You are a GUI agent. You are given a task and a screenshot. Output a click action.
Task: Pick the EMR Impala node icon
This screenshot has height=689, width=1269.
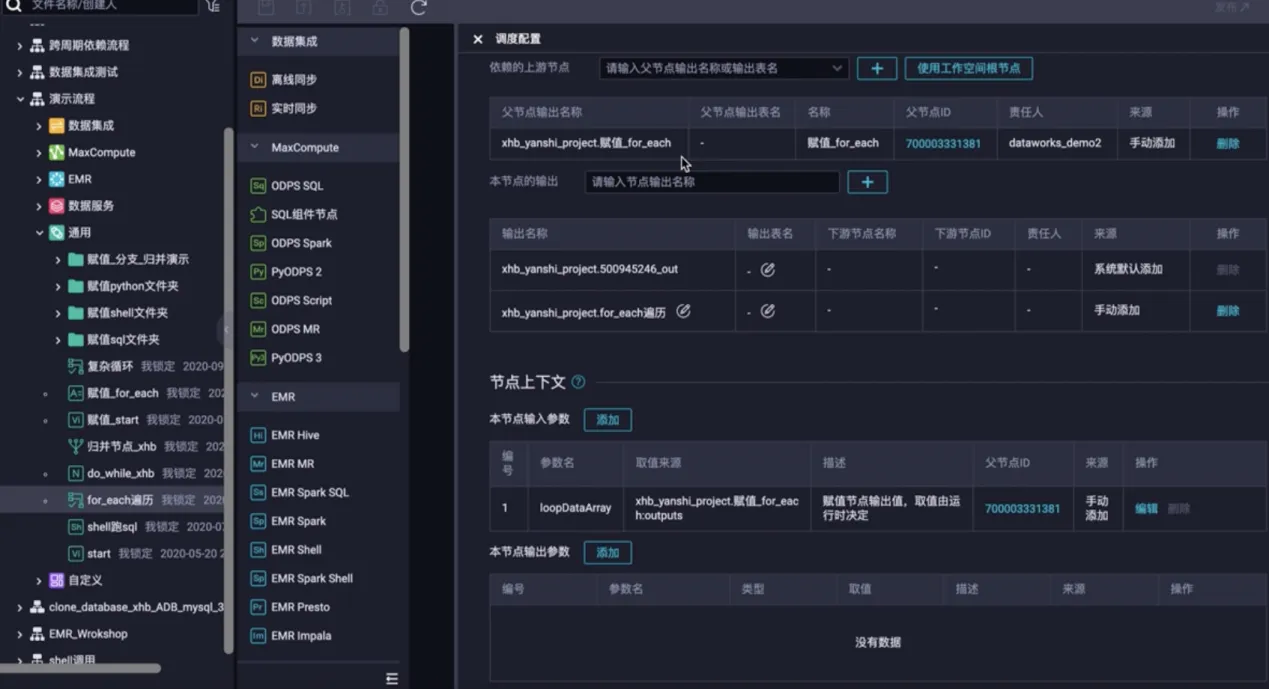point(258,636)
